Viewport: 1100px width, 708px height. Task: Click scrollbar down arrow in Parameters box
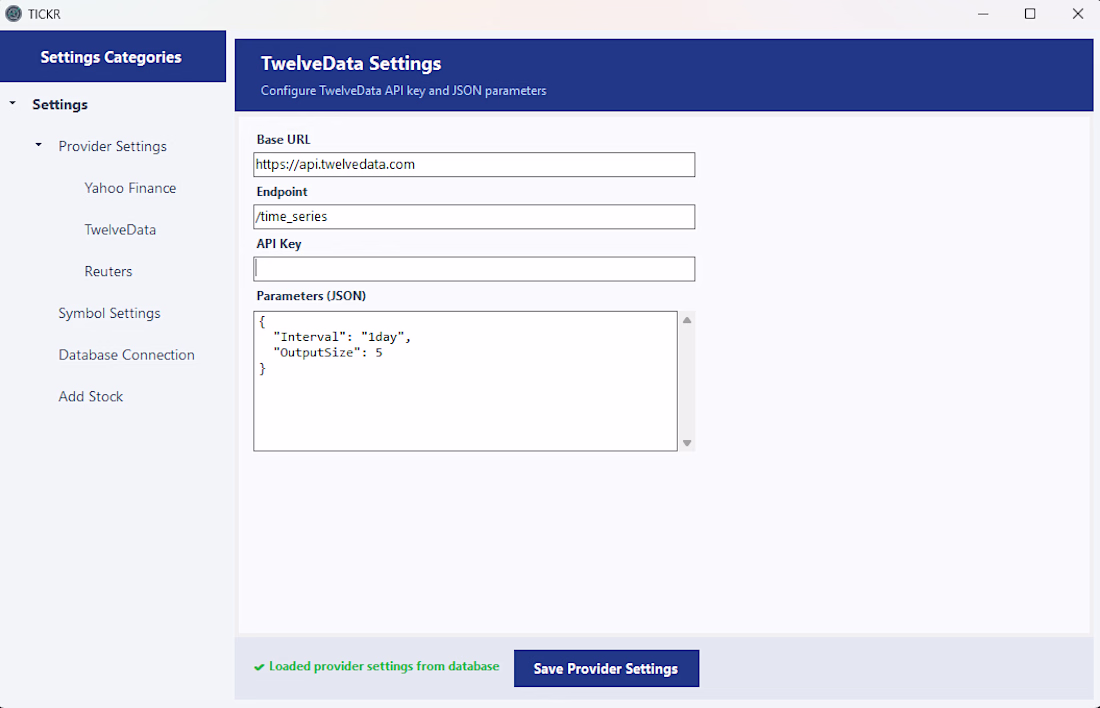click(x=688, y=443)
